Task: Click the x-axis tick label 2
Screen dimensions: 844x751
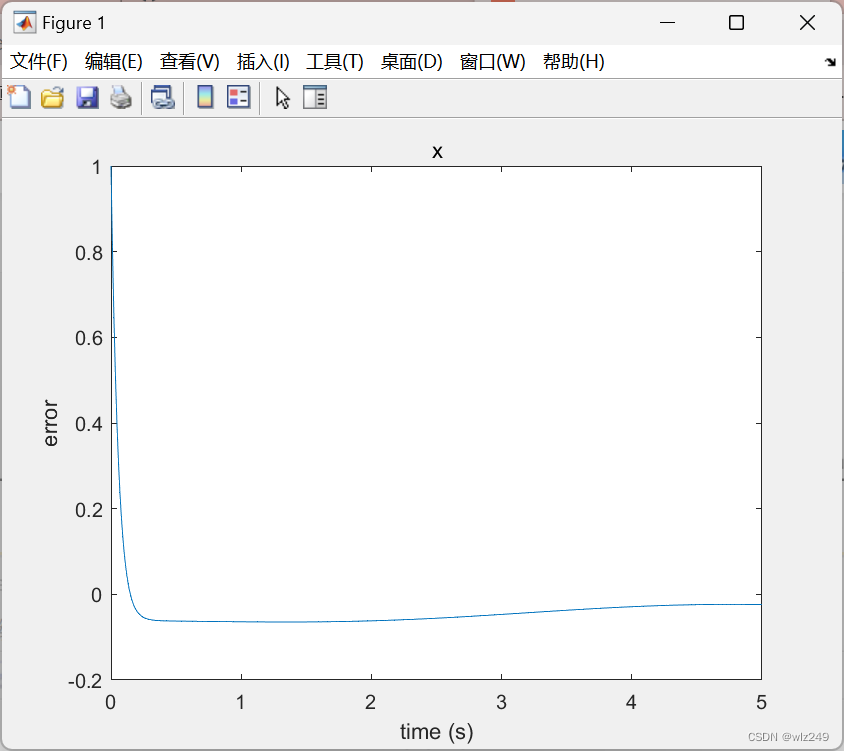Action: click(x=370, y=703)
